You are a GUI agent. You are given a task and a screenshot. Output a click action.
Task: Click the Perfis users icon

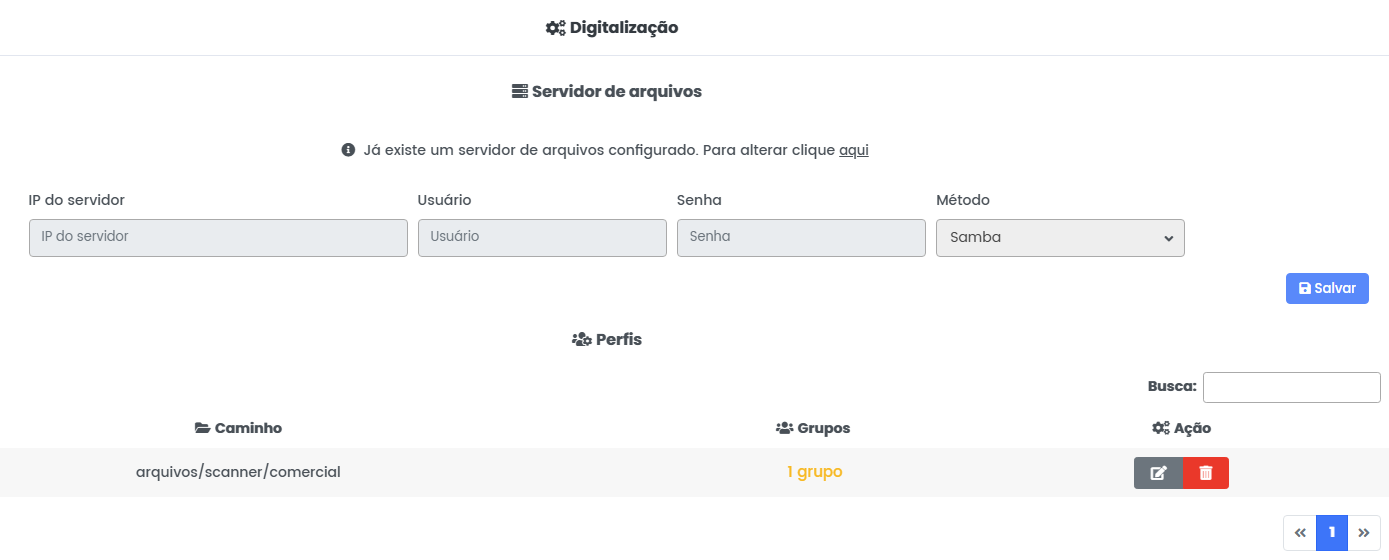(581, 340)
